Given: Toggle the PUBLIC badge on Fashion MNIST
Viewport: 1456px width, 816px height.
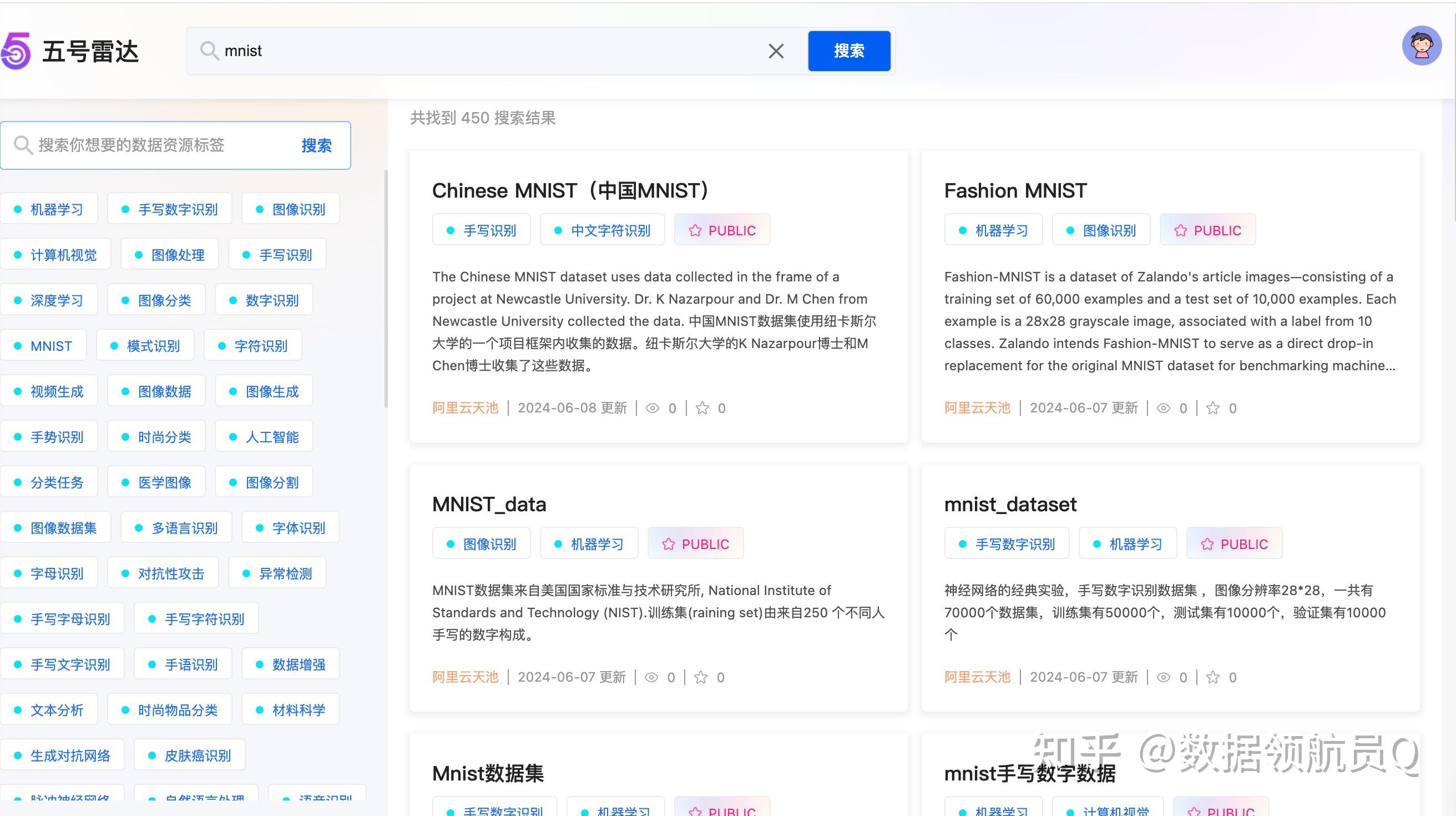Looking at the screenshot, I should [1207, 230].
